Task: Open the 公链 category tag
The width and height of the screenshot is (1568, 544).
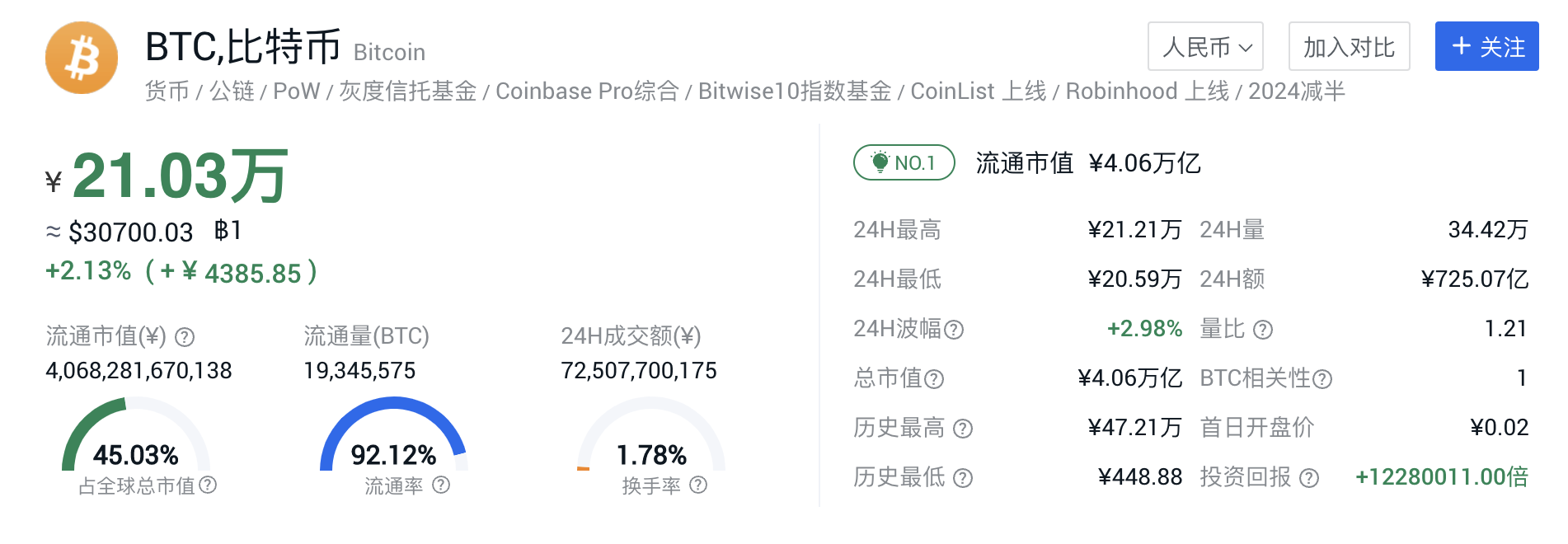Action: point(232,91)
